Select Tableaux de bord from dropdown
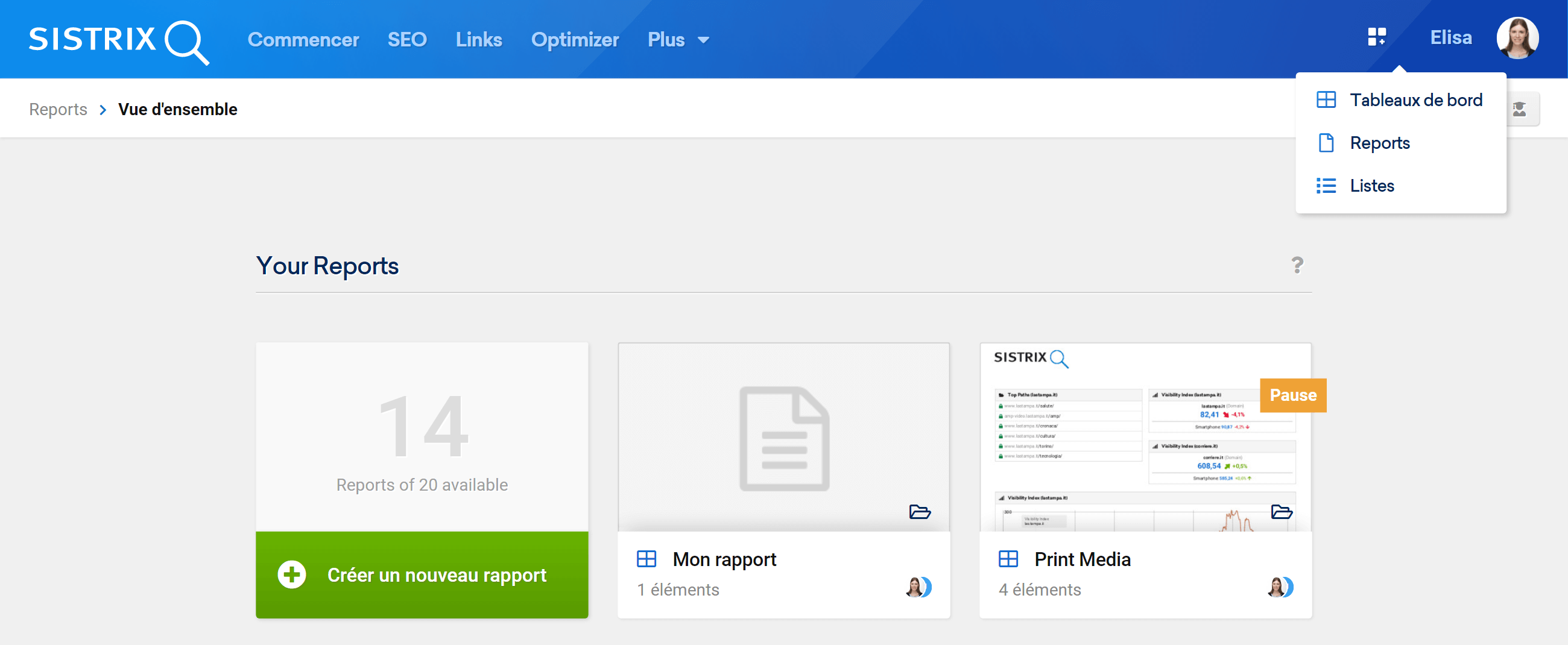The width and height of the screenshot is (1568, 645). (x=1400, y=100)
